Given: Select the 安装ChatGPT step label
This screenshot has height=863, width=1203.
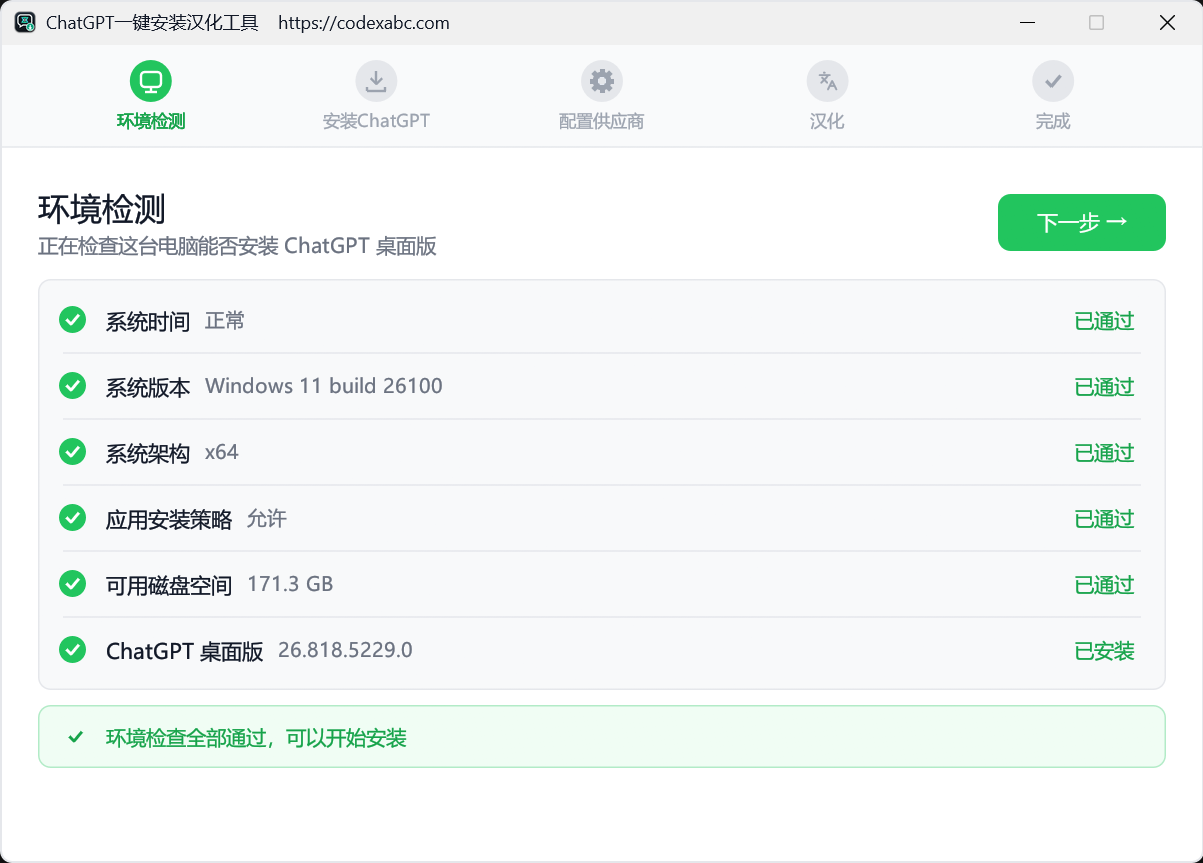Looking at the screenshot, I should [x=376, y=121].
